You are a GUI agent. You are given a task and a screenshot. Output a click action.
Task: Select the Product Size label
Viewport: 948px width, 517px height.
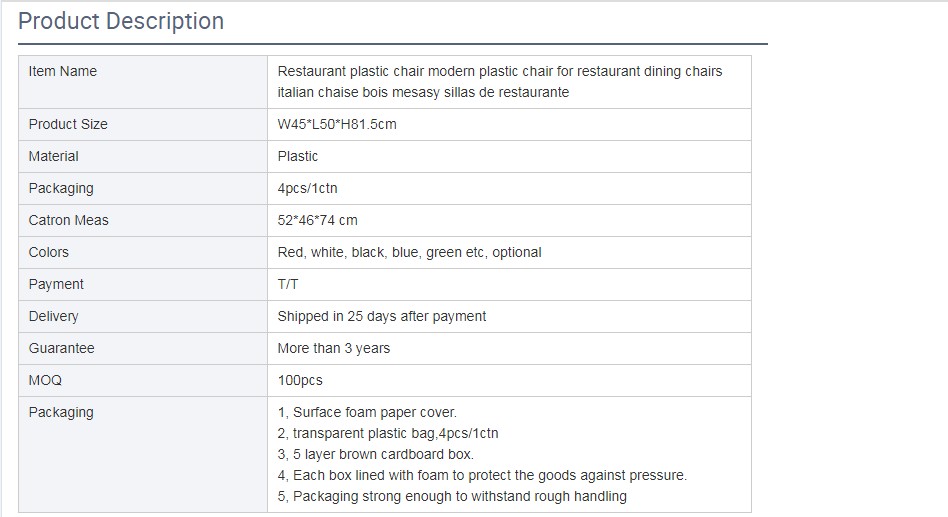pos(68,124)
